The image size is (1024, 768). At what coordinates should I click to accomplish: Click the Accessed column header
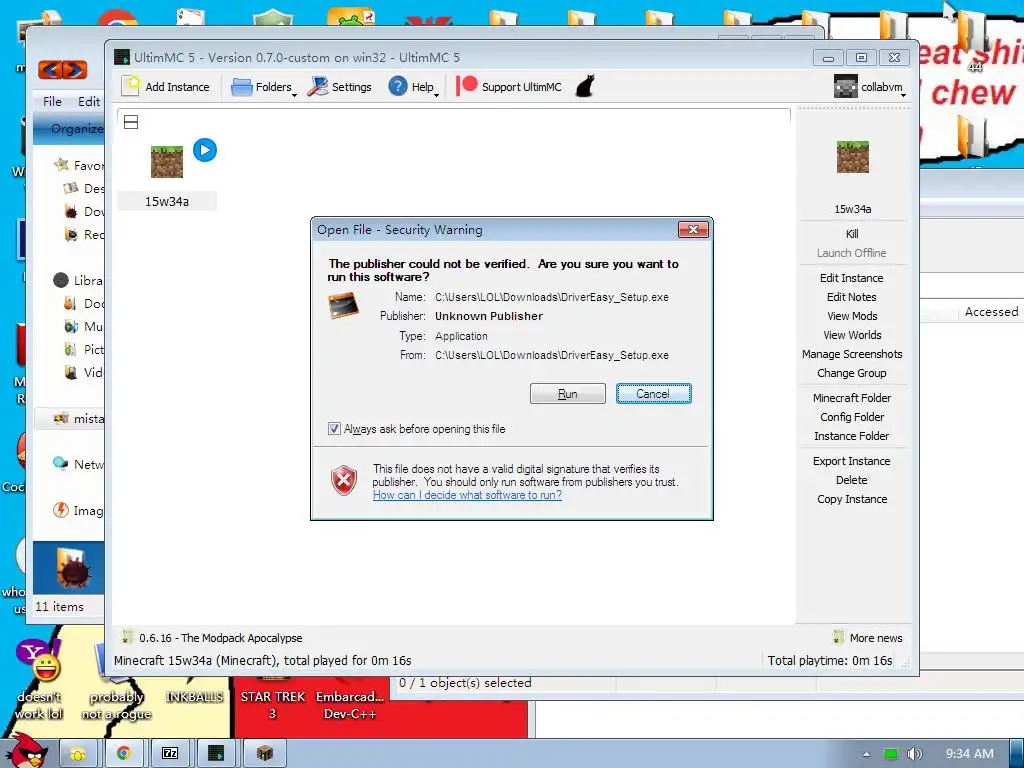tap(991, 312)
